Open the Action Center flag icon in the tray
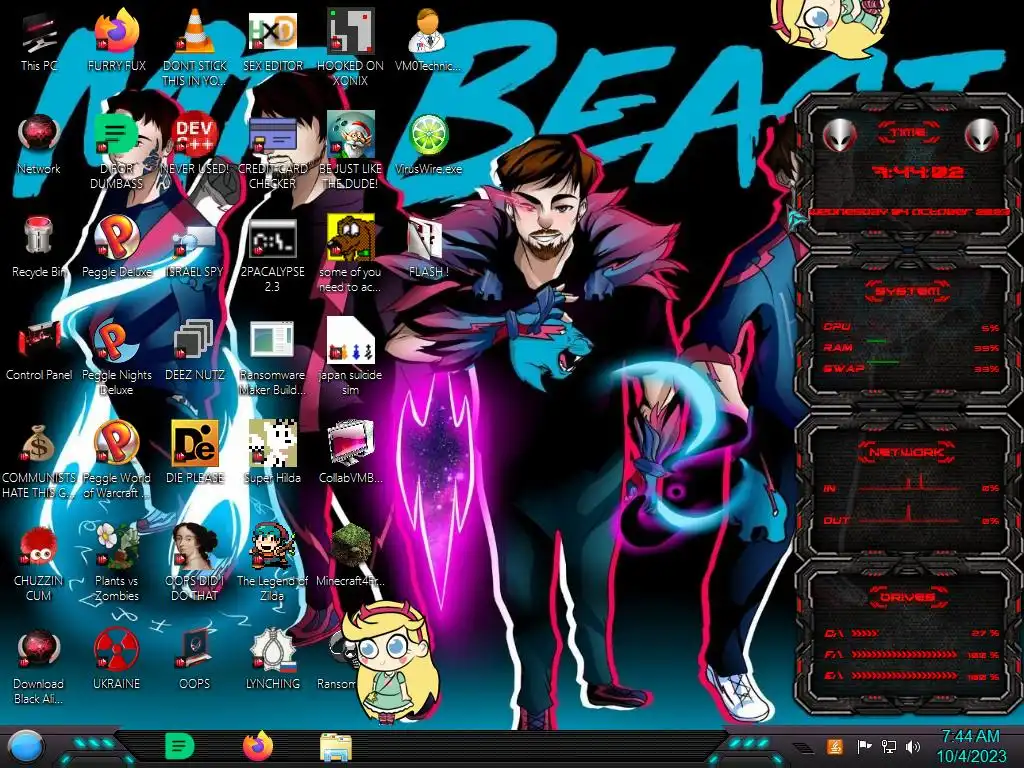This screenshot has height=768, width=1024. (863, 746)
